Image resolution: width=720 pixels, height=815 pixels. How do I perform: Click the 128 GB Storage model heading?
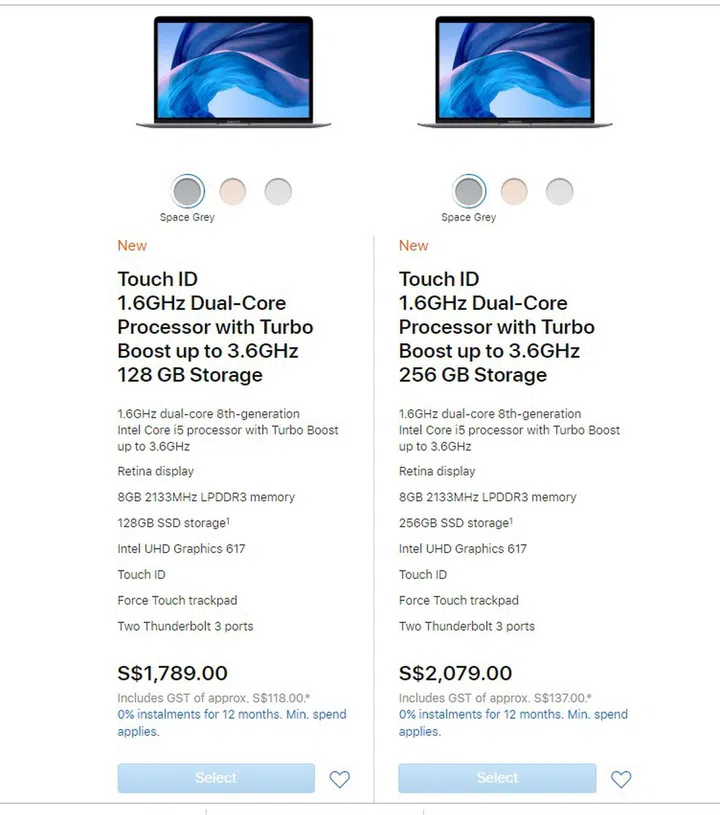pos(215,327)
